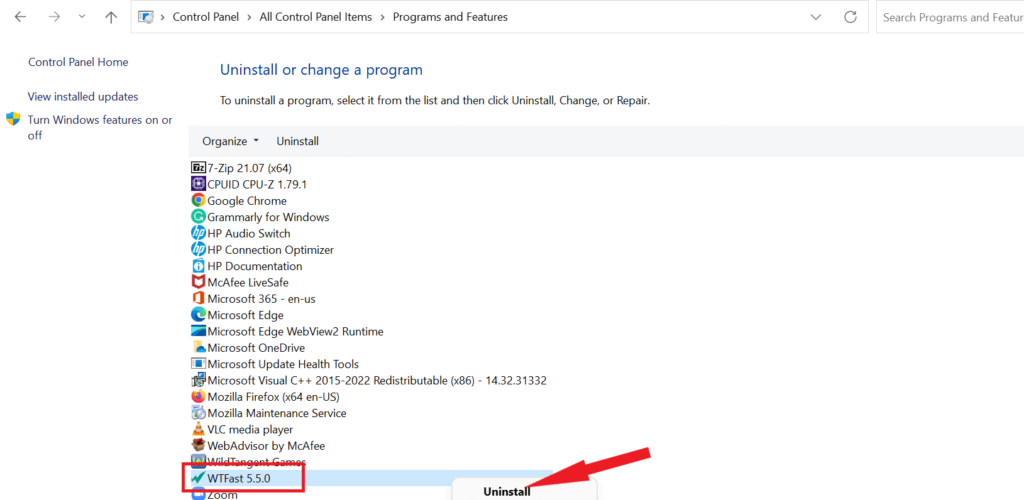The height and width of the screenshot is (500, 1024).
Task: Click the Microsoft OneDrive cloud icon
Action: coord(198,347)
